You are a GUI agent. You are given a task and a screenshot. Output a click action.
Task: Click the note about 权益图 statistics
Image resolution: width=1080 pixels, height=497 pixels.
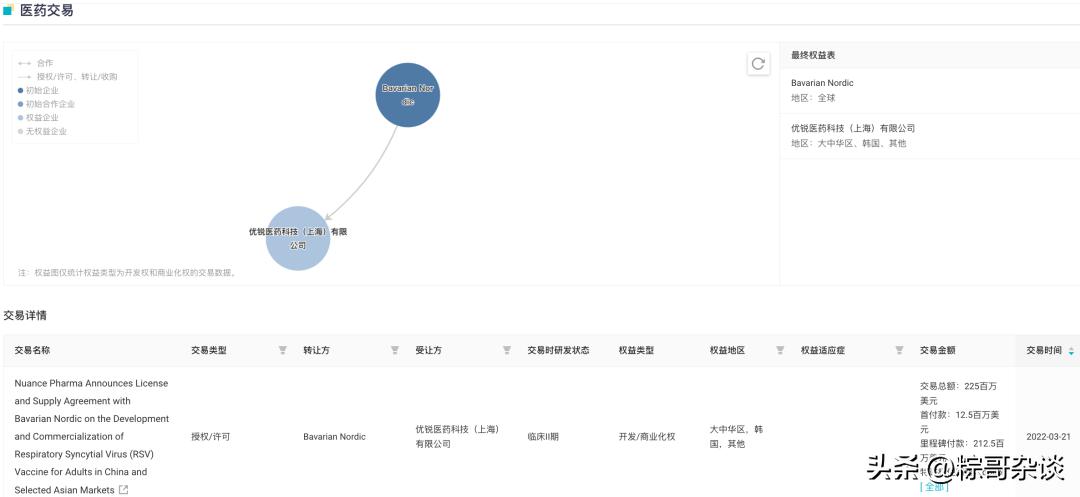(128, 273)
